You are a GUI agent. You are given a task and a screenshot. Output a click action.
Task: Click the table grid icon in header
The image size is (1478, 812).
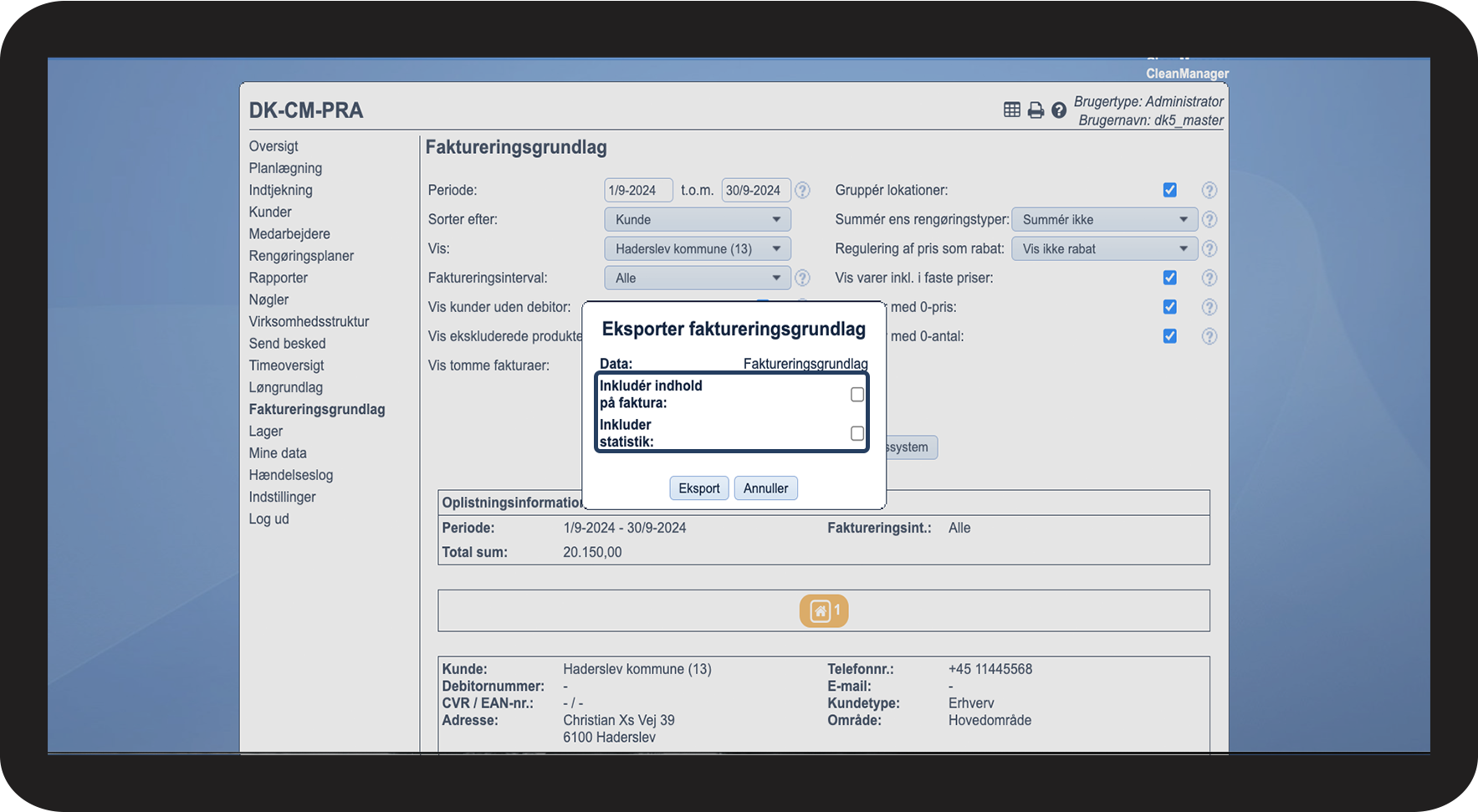(x=1011, y=110)
